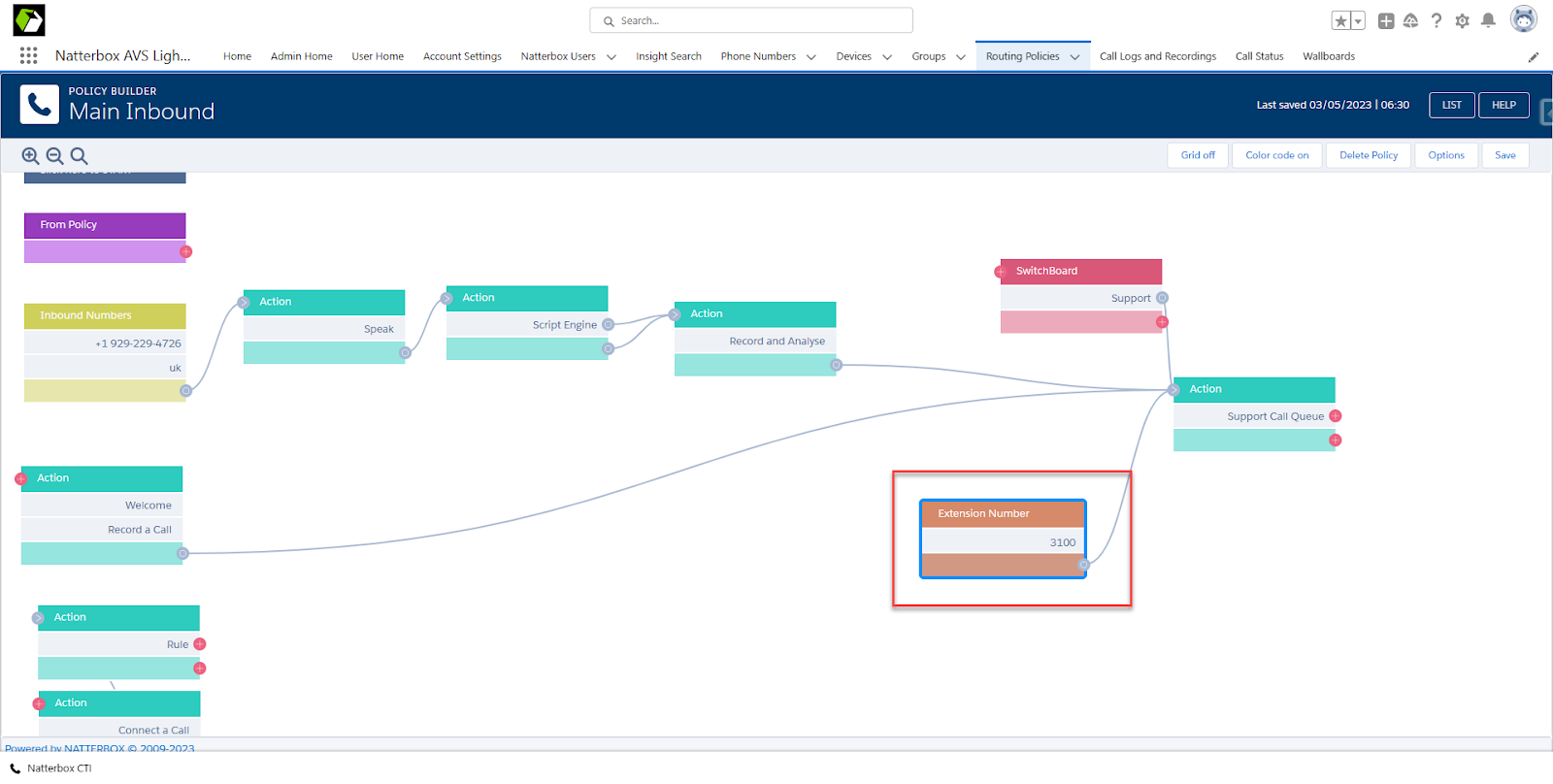The image size is (1553, 784).
Task: Click the company logo icon
Action: (29, 20)
